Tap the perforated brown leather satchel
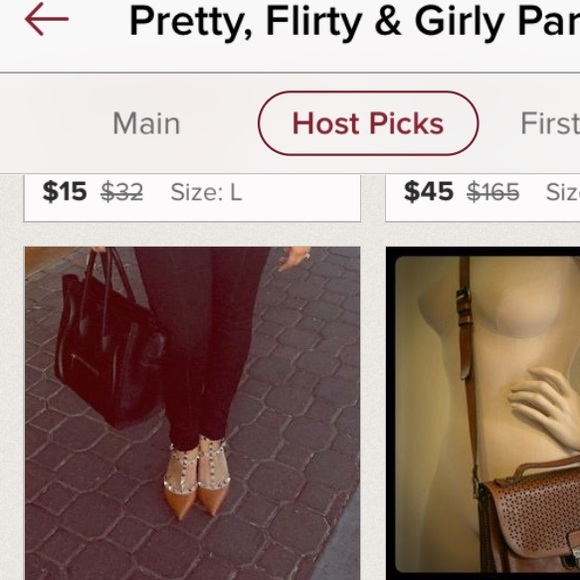This screenshot has width=580, height=580. tap(531, 518)
